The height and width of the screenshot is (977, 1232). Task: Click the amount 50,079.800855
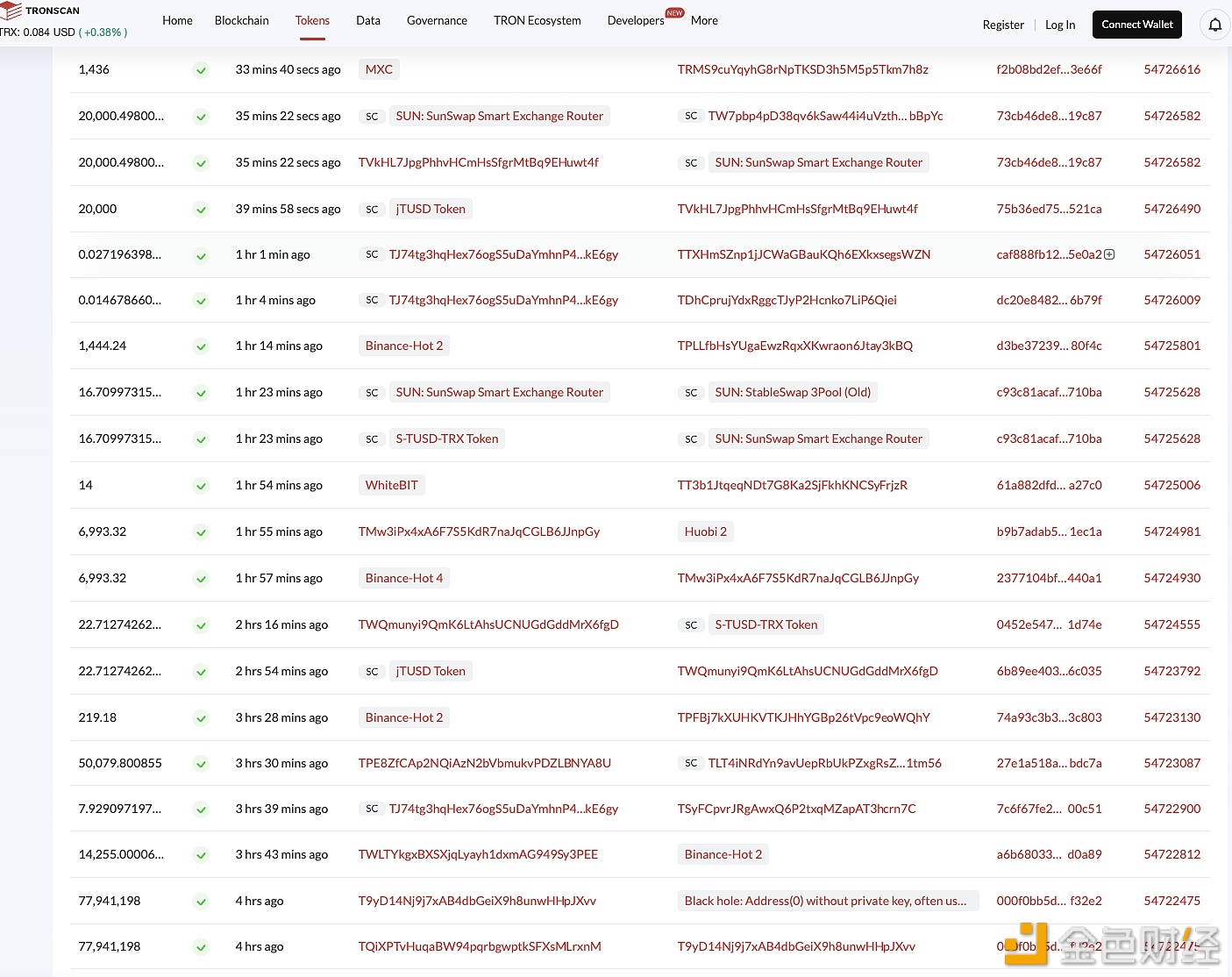click(120, 763)
